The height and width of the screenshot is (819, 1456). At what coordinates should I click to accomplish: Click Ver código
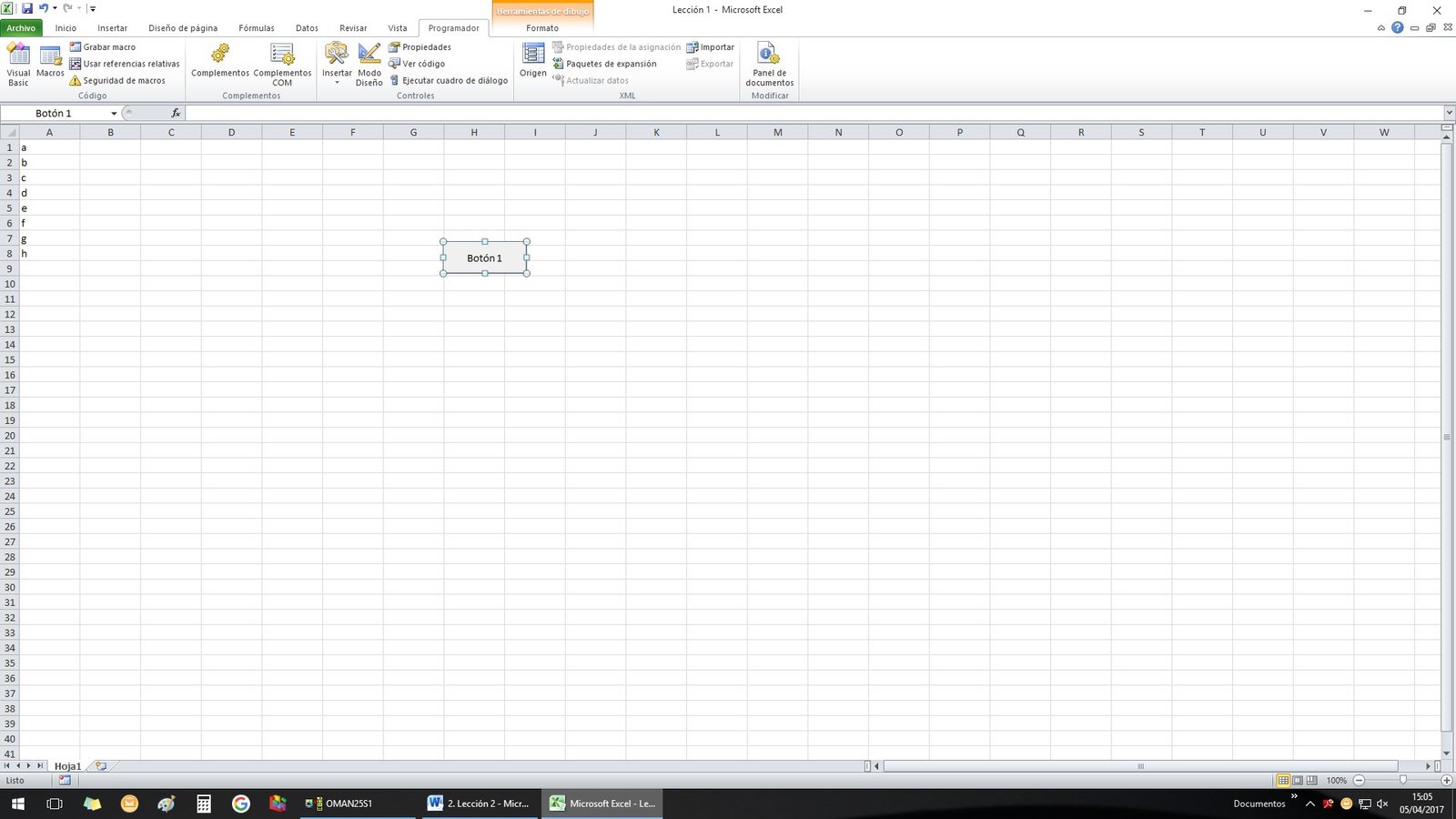[x=417, y=64]
